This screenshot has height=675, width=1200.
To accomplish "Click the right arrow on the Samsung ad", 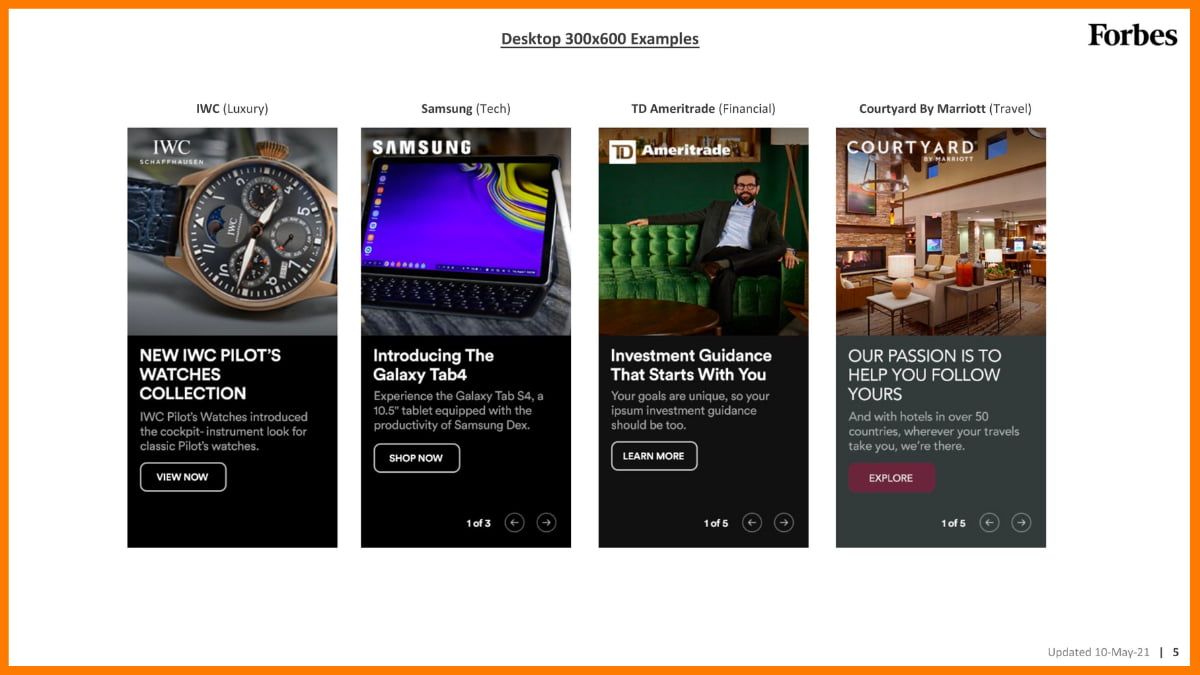I will click(546, 522).
